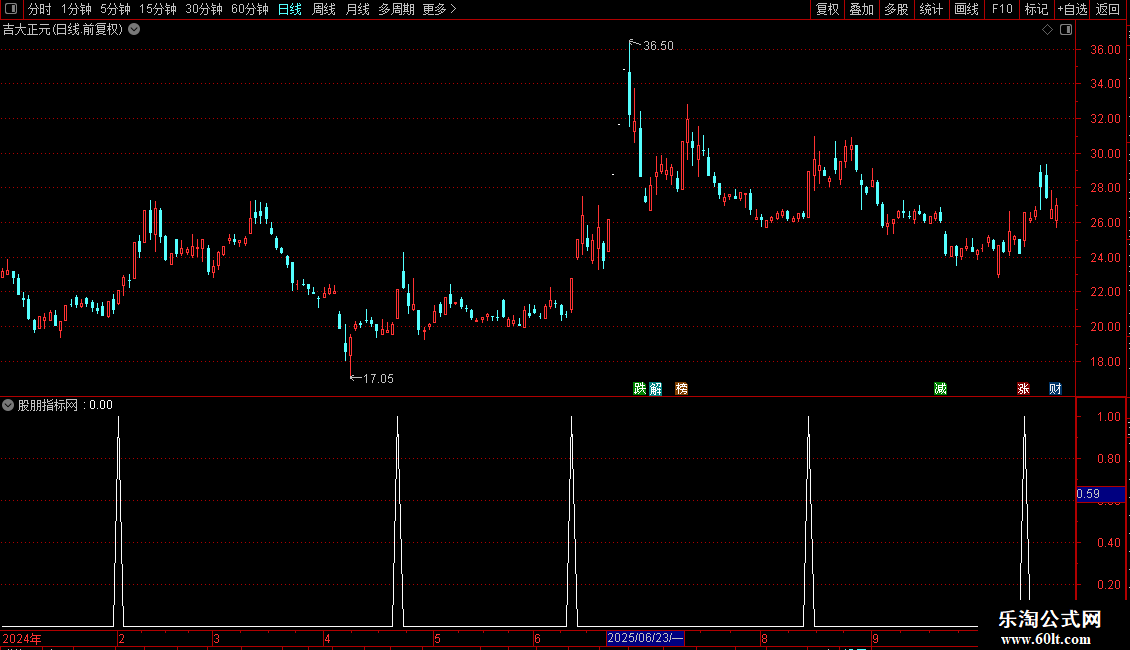1130x650 pixels.
Task: Switch to 月线 monthly chart
Action: pyautogui.click(x=357, y=9)
